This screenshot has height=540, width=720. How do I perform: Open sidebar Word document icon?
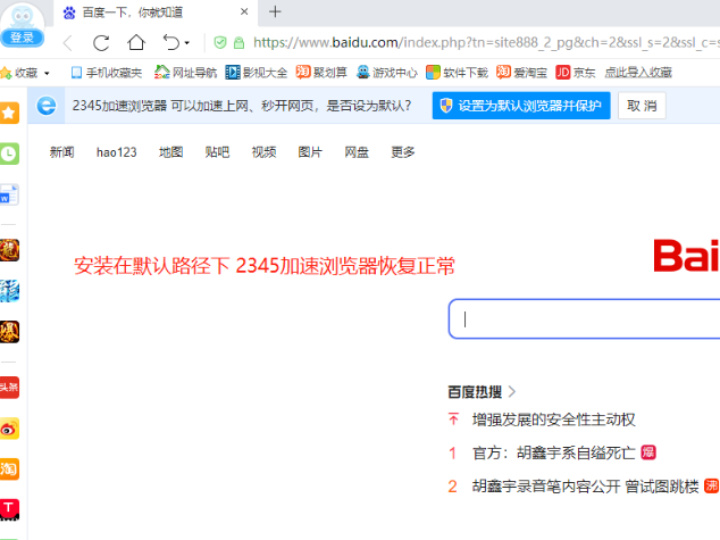point(9,195)
